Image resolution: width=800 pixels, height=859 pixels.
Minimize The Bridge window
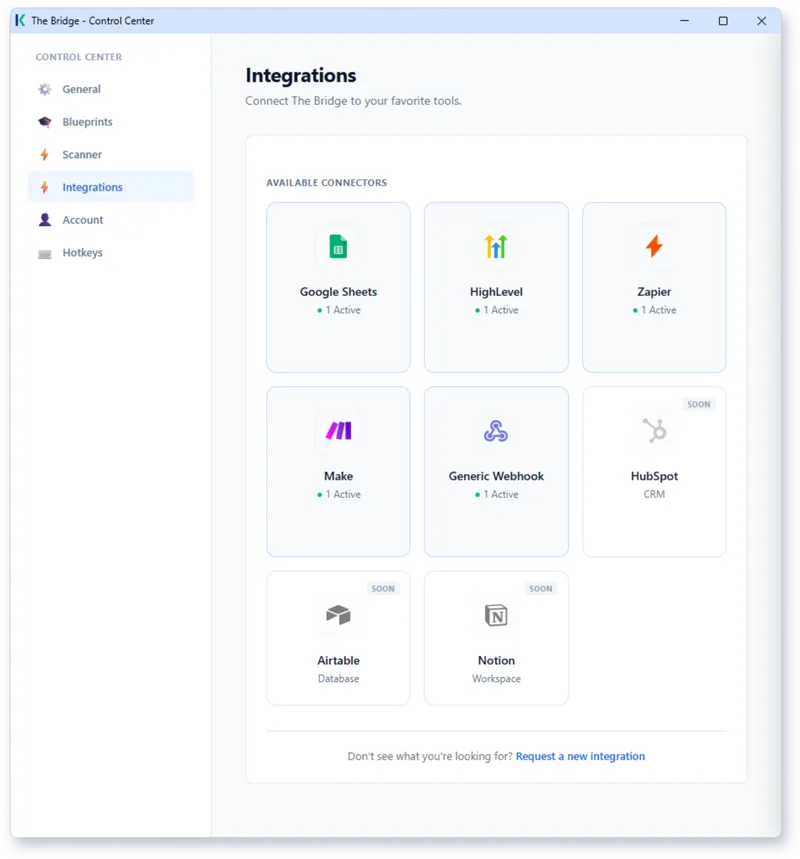(684, 21)
